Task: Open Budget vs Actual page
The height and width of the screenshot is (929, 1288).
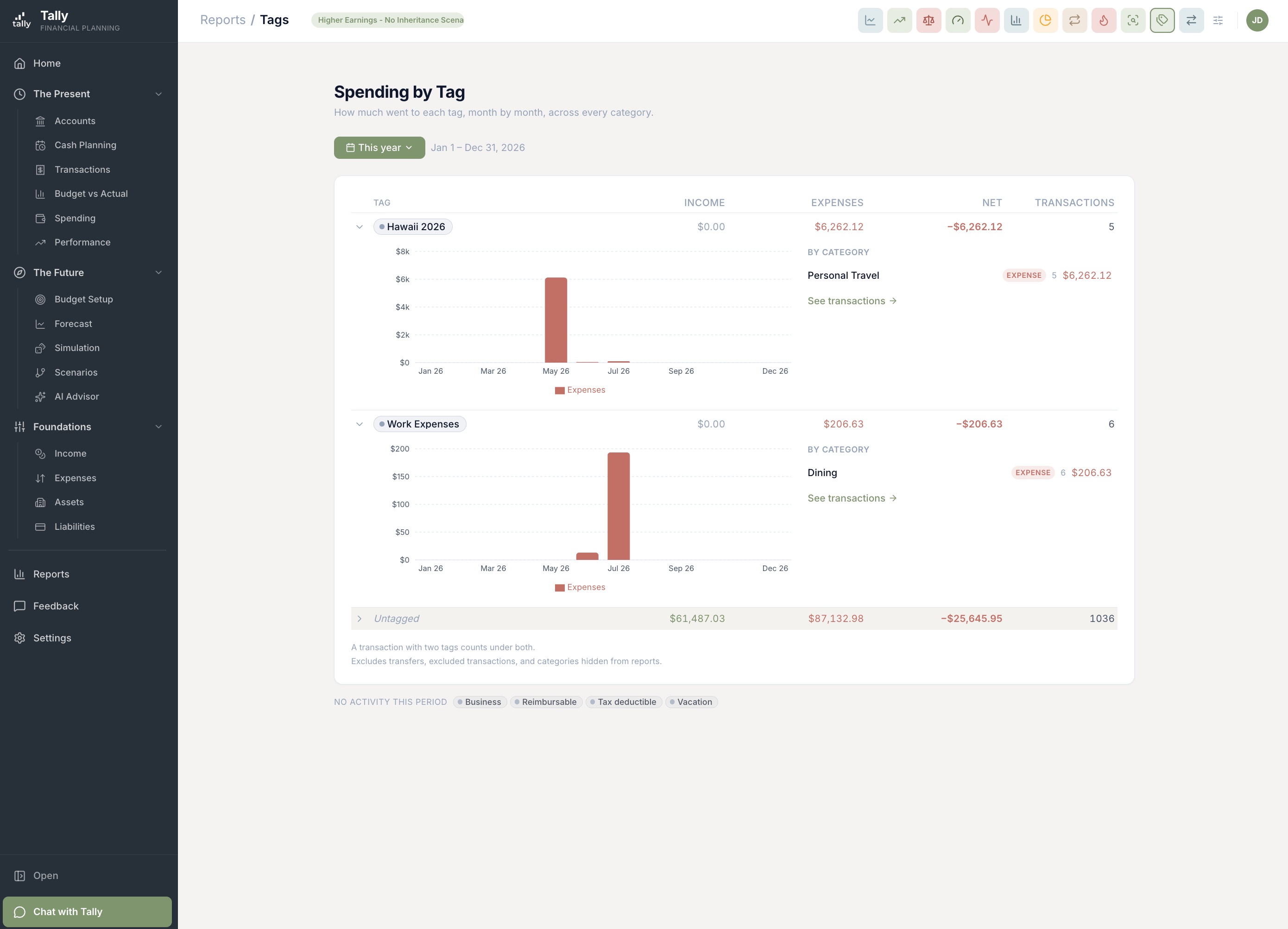Action: pos(91,194)
